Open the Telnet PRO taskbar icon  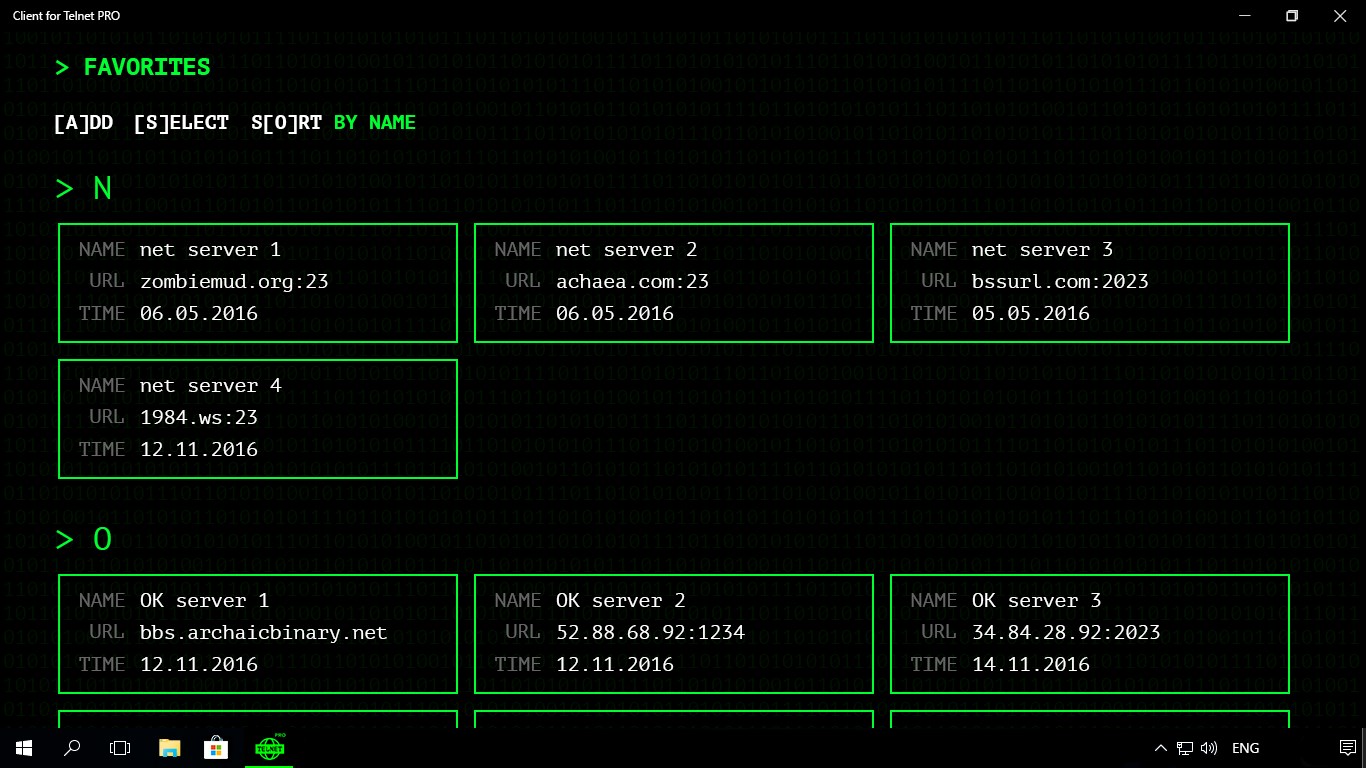point(269,747)
